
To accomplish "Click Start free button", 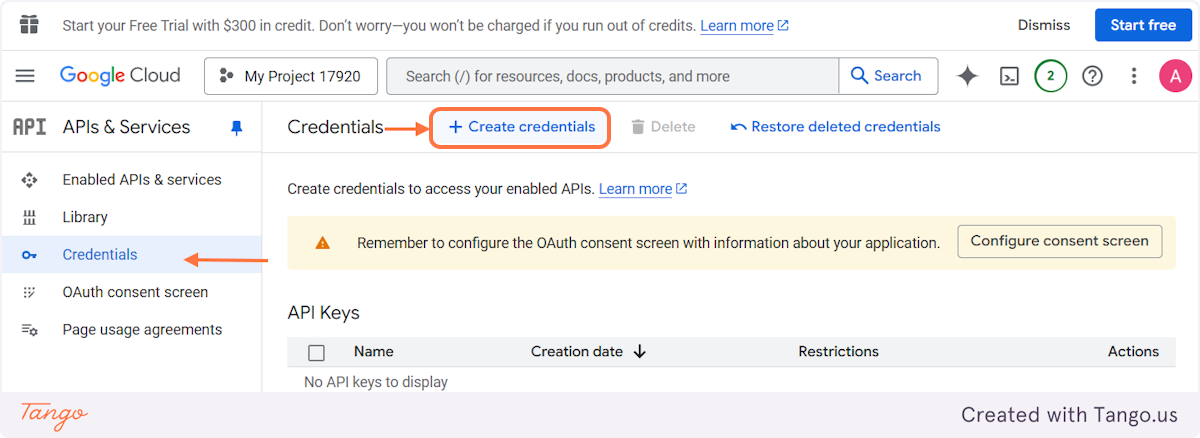I will coord(1143,25).
